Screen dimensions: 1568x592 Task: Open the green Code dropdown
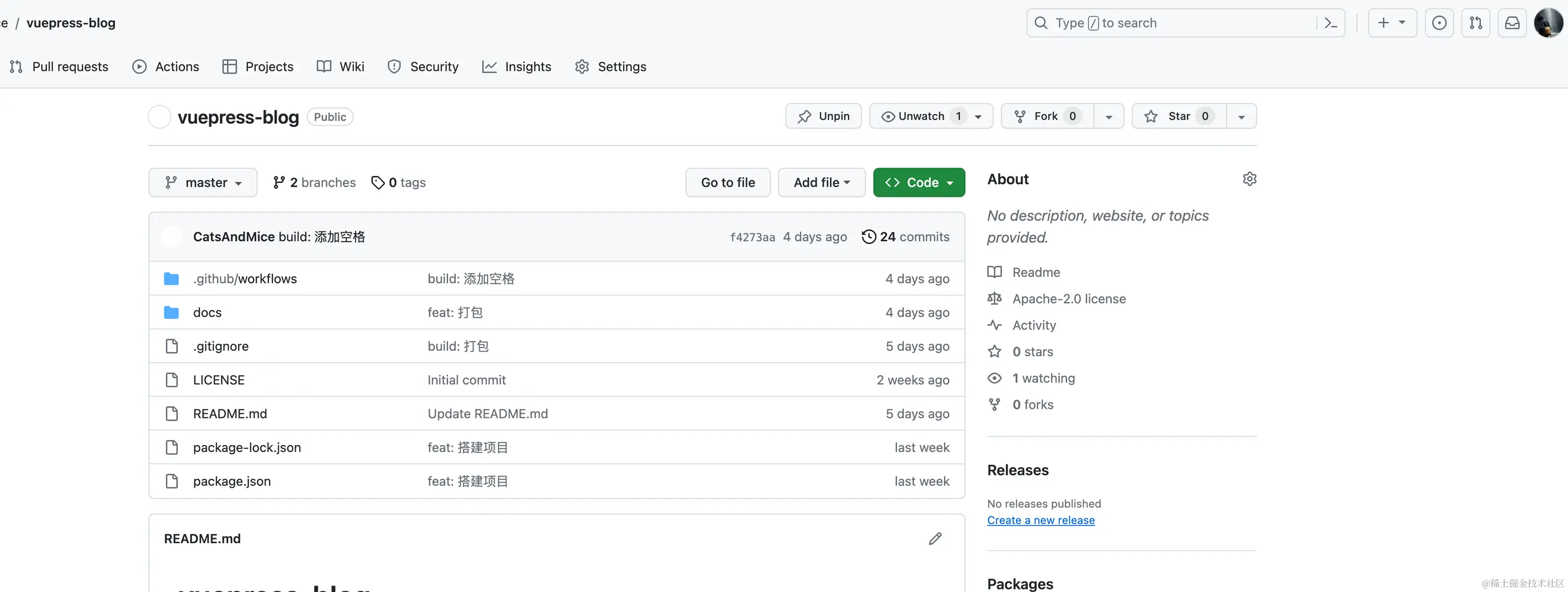coord(918,183)
